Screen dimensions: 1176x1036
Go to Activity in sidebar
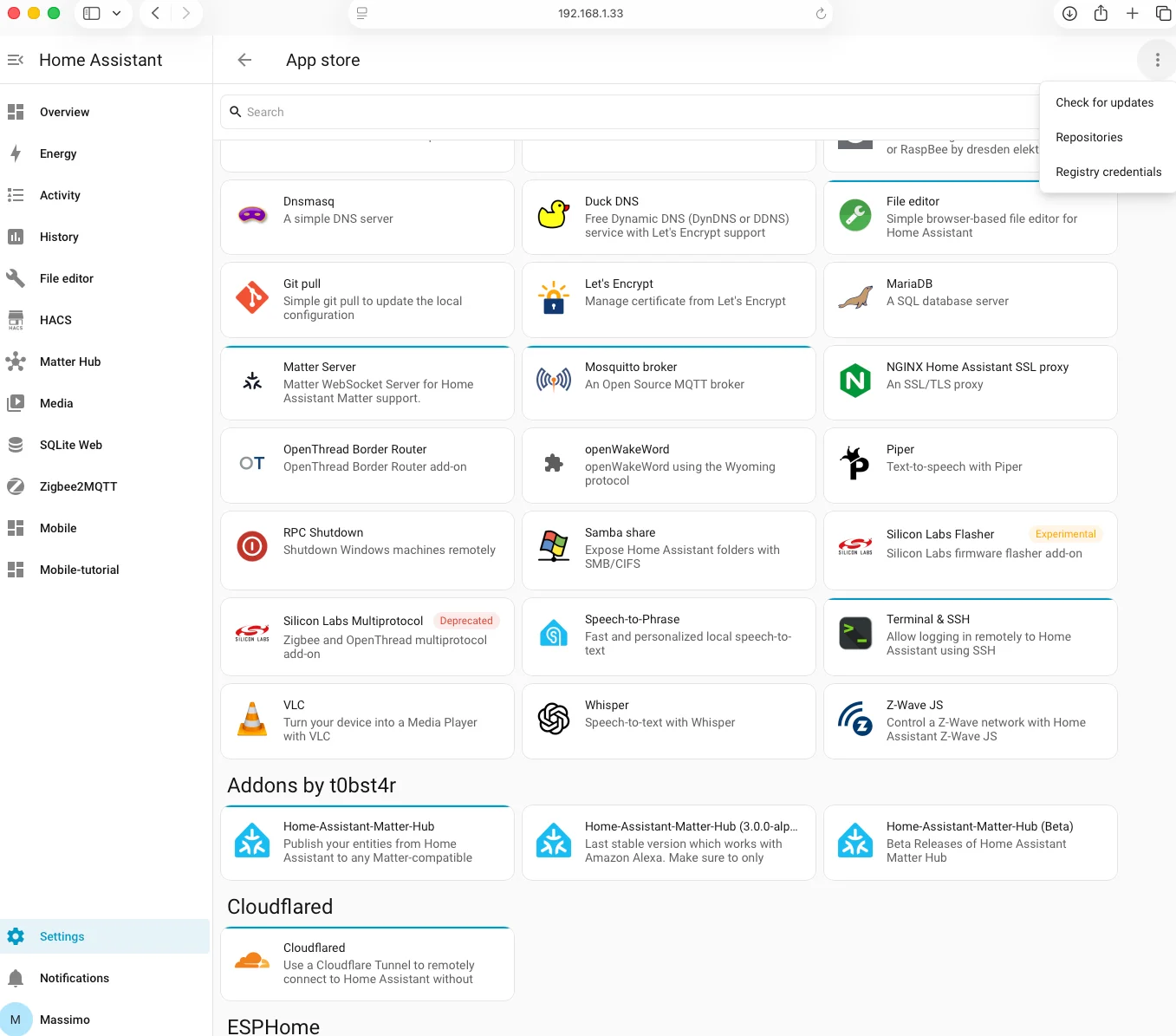pyautogui.click(x=105, y=195)
